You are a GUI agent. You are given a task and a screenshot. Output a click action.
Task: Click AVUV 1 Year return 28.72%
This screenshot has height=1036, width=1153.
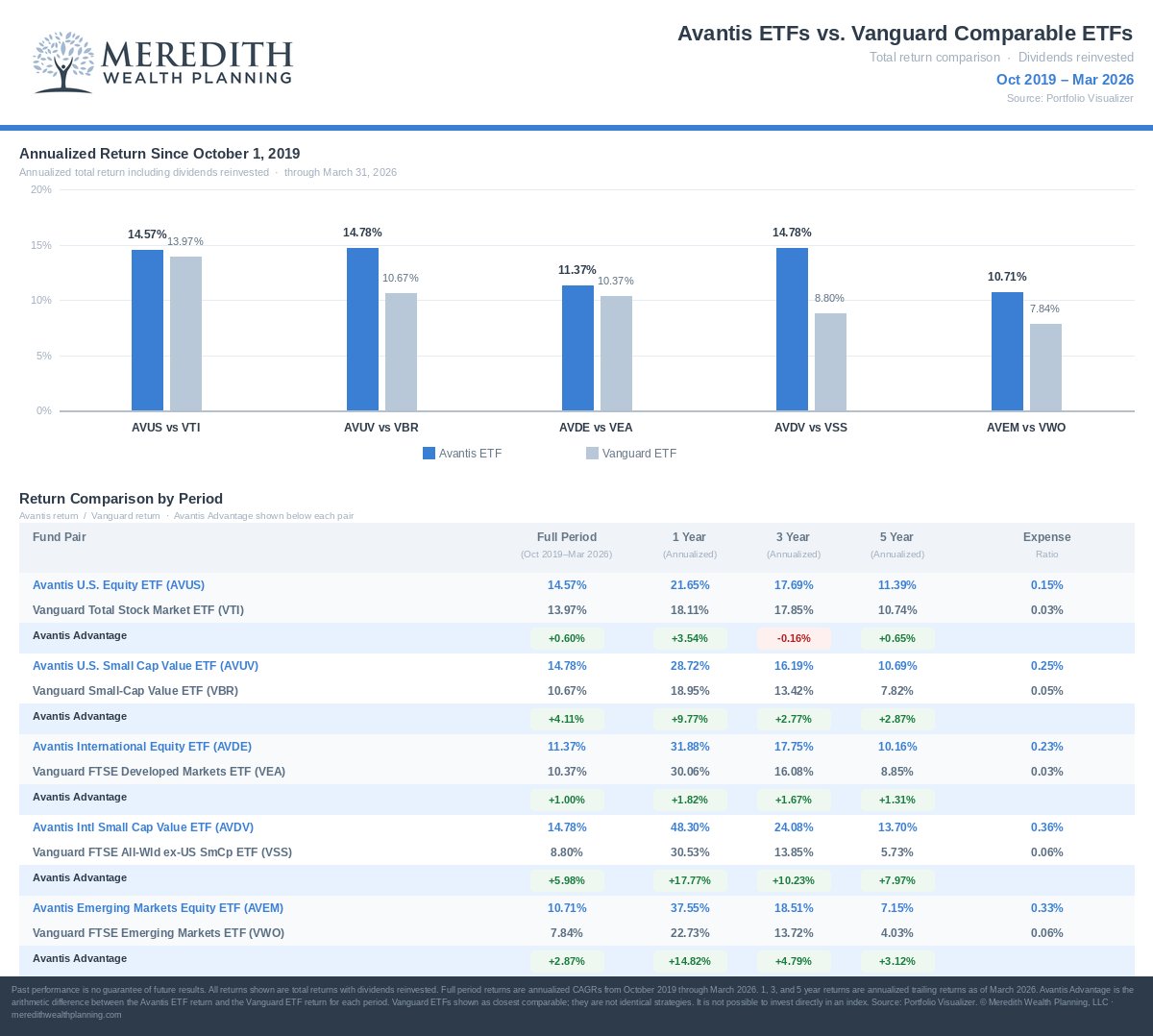[690, 666]
